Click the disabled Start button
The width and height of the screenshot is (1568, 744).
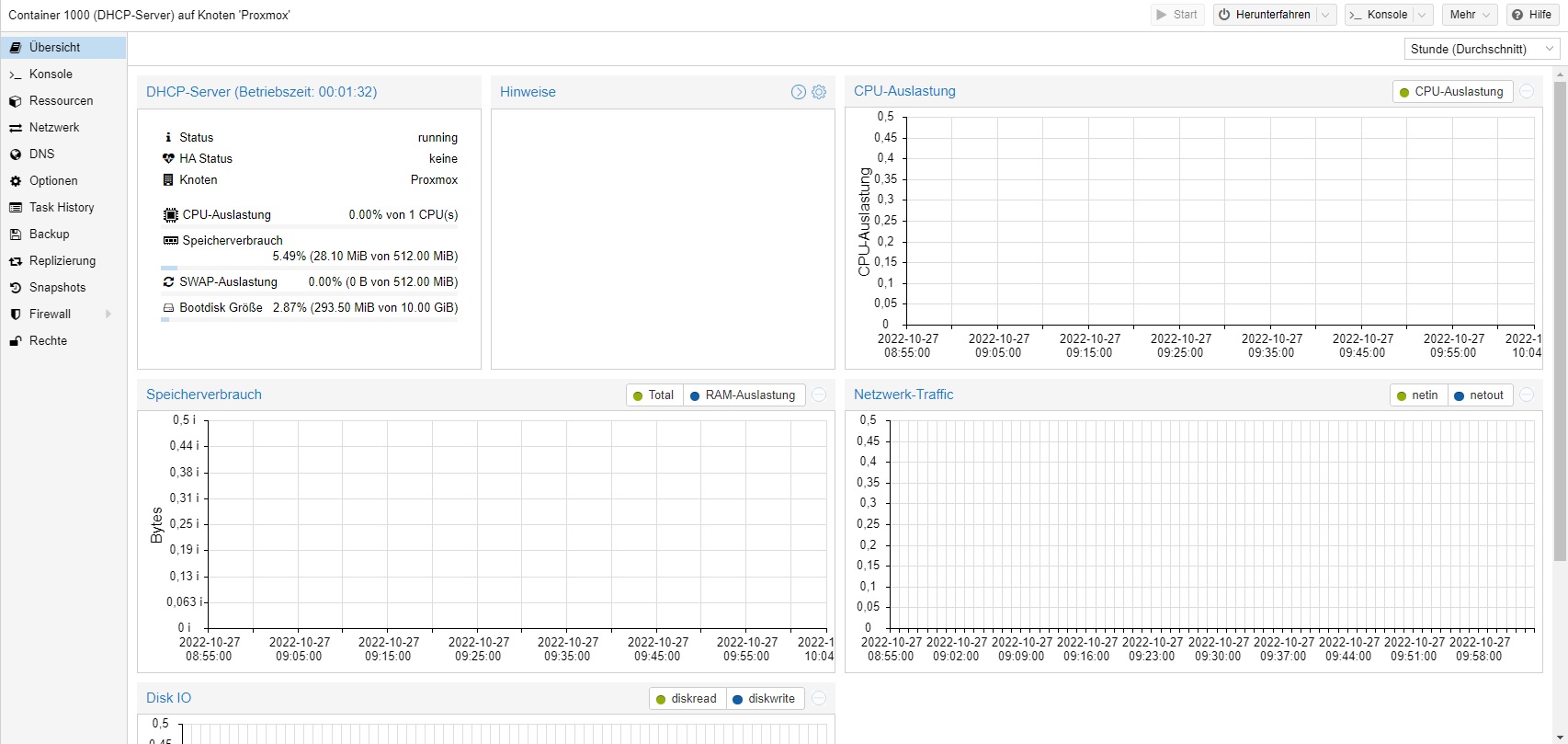click(1177, 15)
